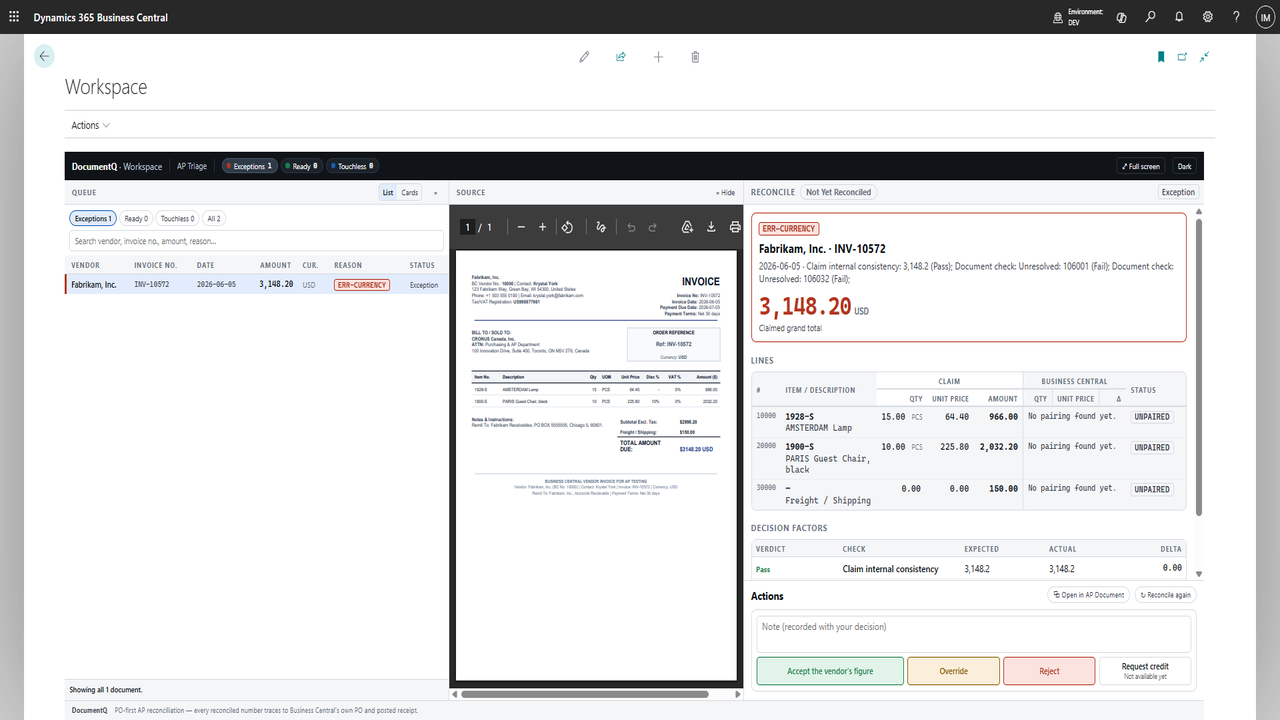Zoom out the PDF with minus
The width and height of the screenshot is (1280, 720).
[x=521, y=227]
